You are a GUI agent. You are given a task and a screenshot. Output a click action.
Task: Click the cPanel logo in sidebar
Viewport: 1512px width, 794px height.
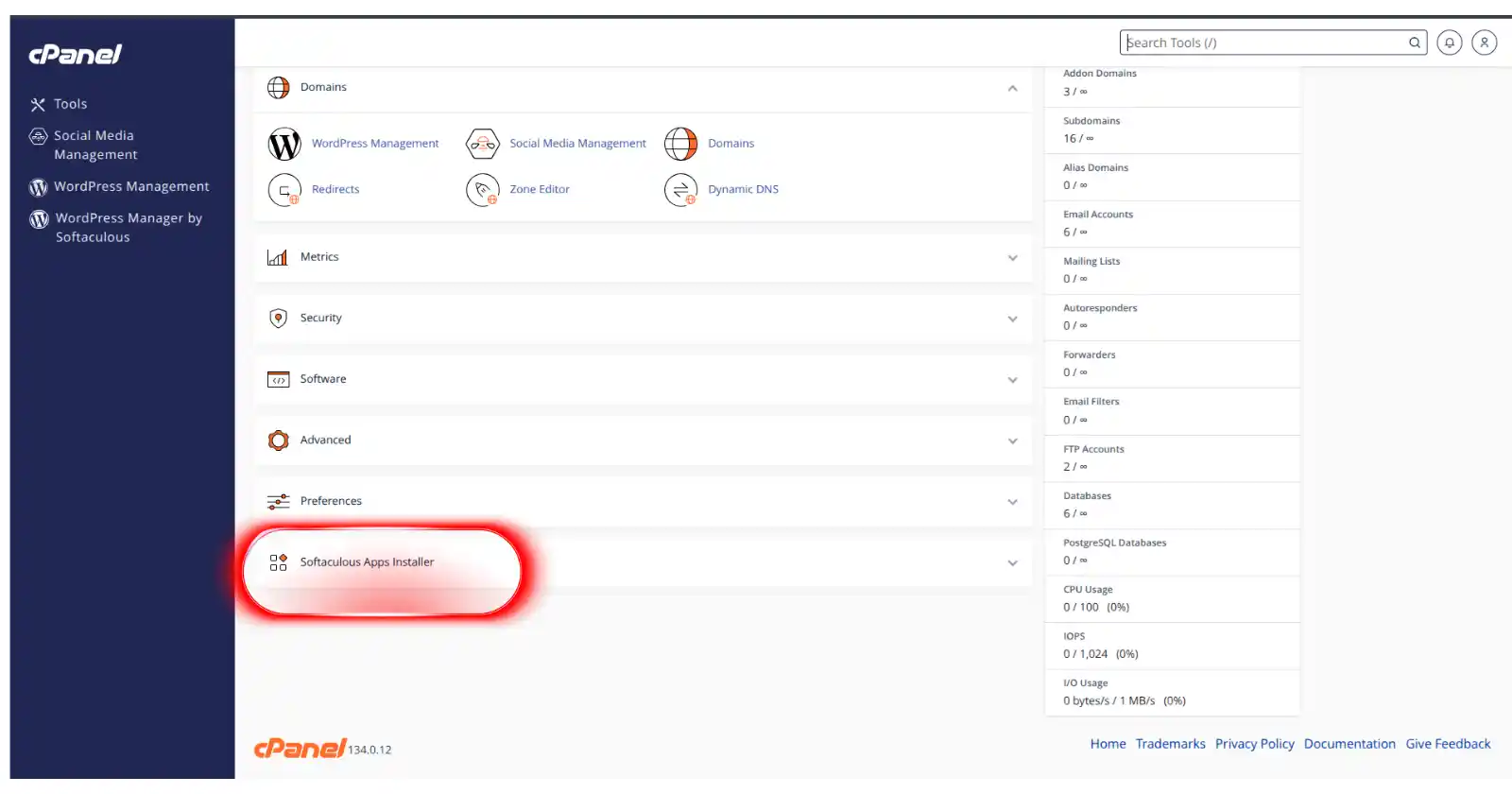coord(76,55)
